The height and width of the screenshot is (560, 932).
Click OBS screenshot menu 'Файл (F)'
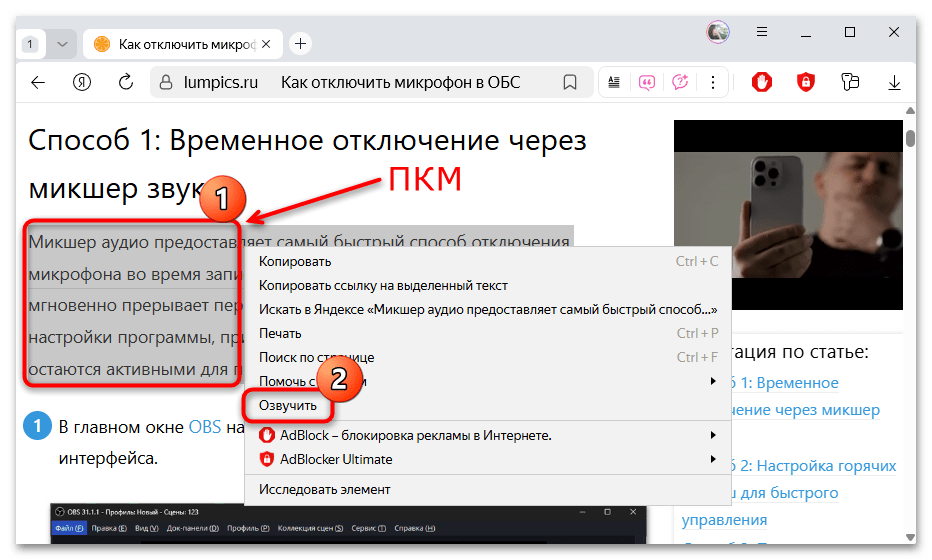click(x=69, y=528)
